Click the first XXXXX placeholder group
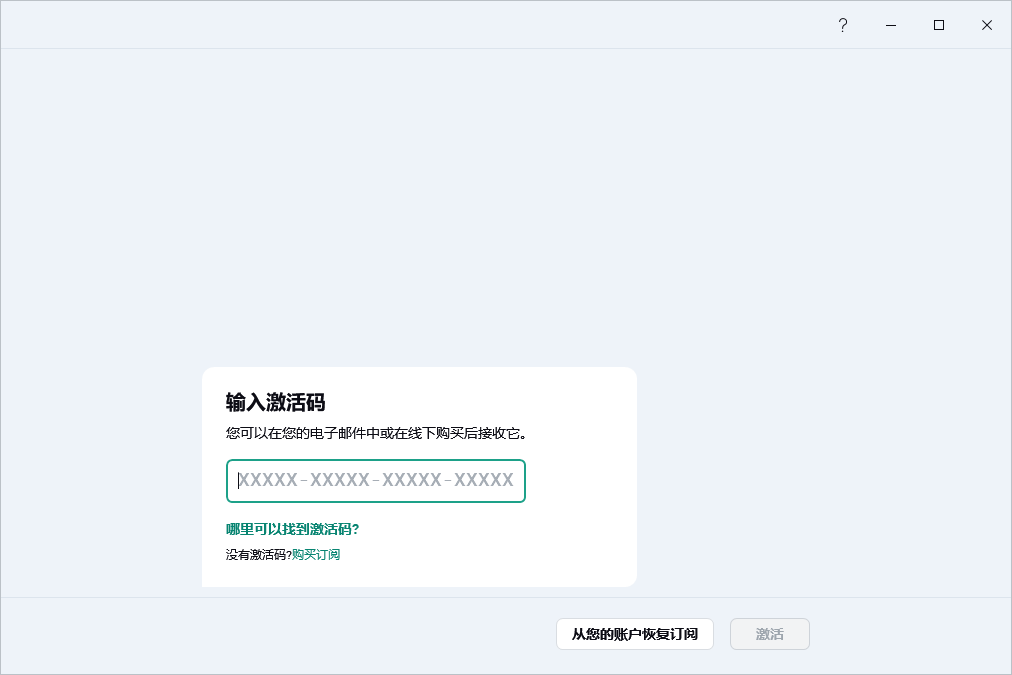Screen dimensions: 1012x675 click(x=268, y=481)
